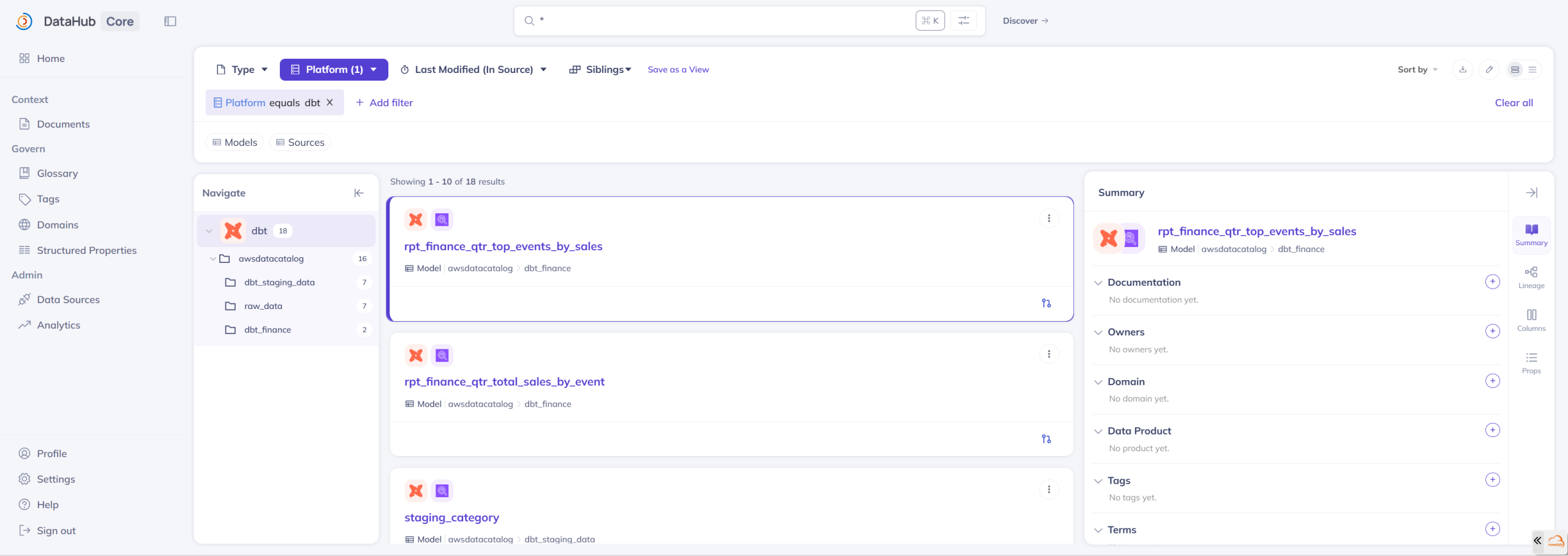
Task: Open the Type filter dropdown
Action: click(242, 70)
